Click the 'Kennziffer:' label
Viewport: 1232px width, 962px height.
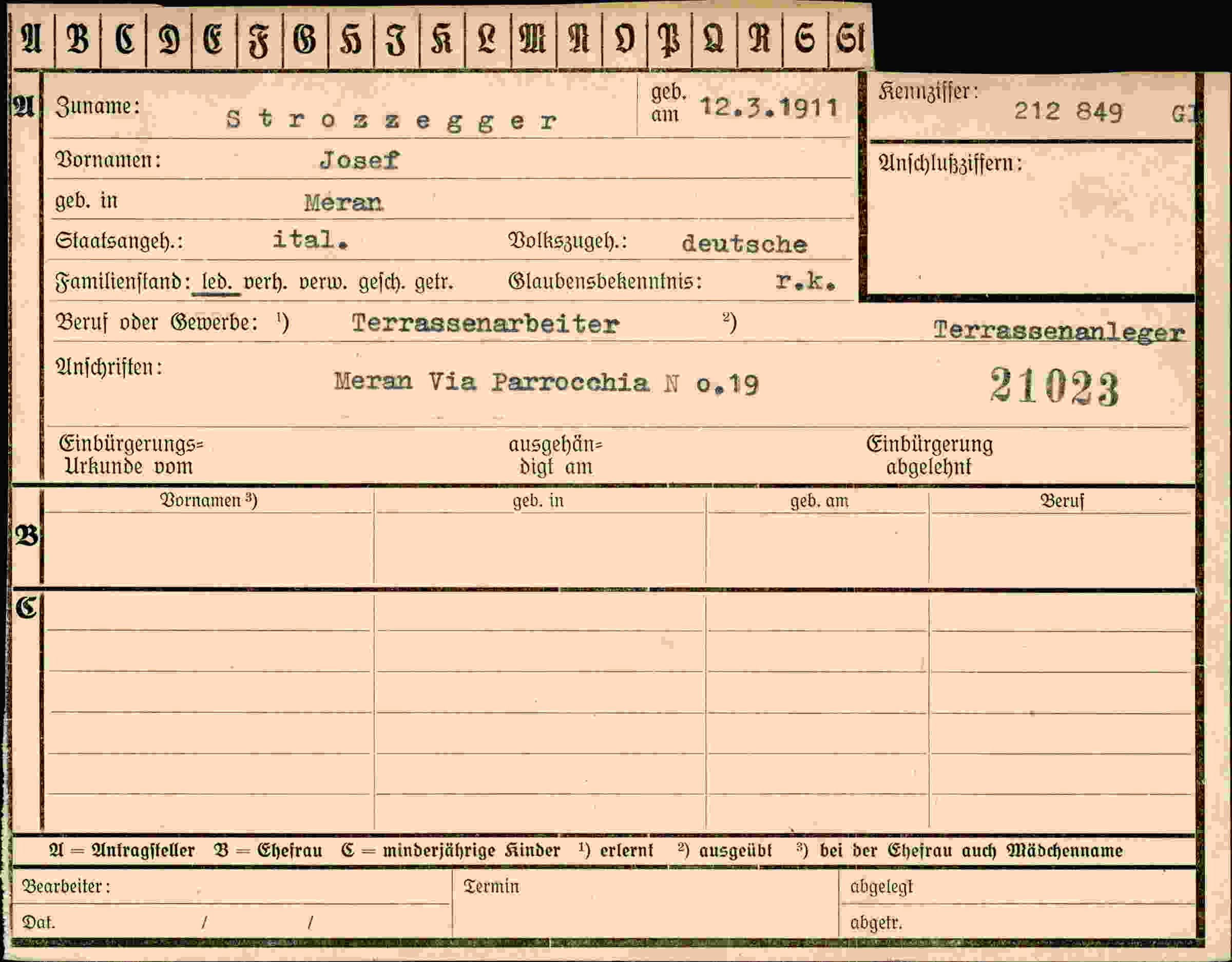(929, 91)
